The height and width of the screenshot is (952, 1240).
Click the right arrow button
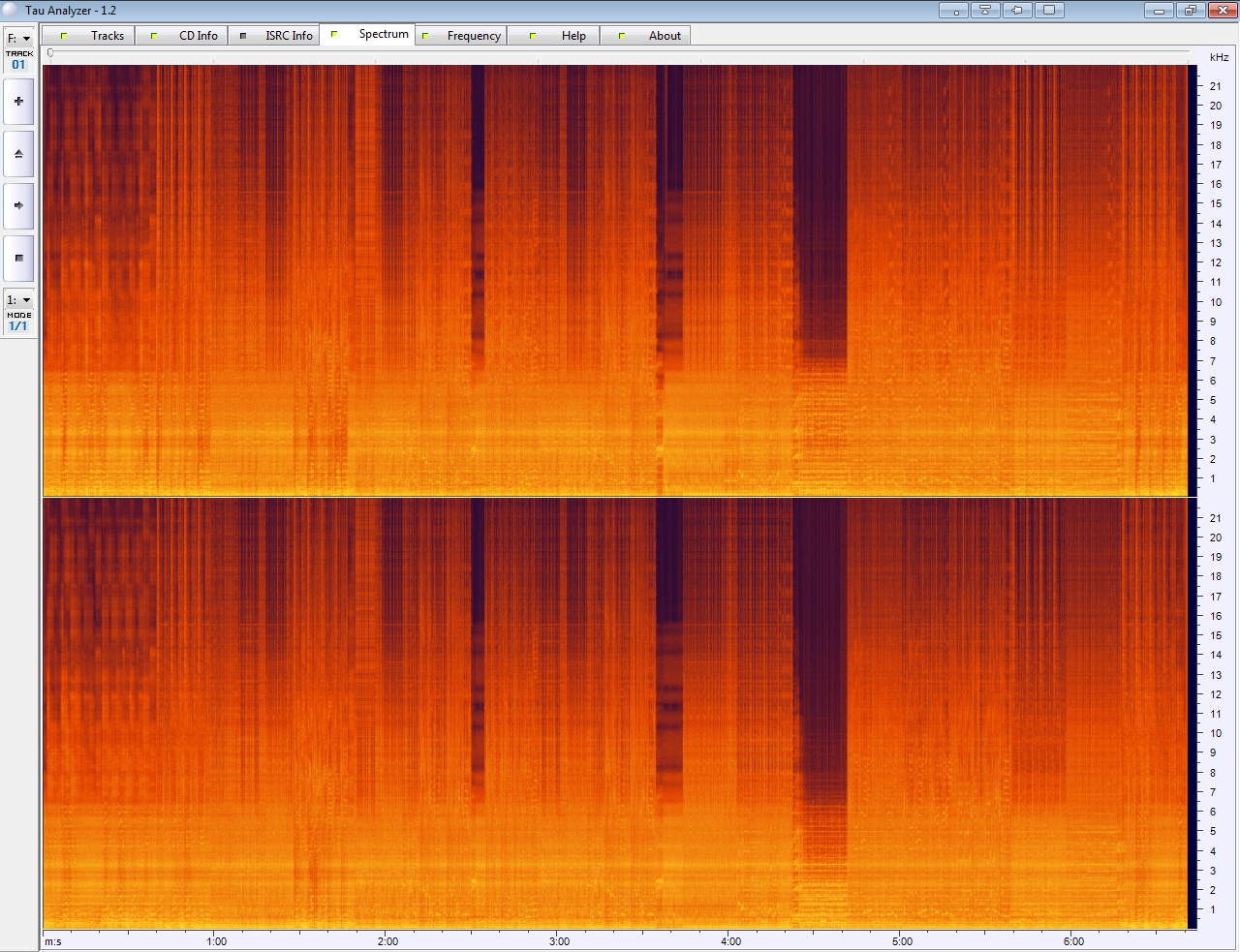coord(18,206)
